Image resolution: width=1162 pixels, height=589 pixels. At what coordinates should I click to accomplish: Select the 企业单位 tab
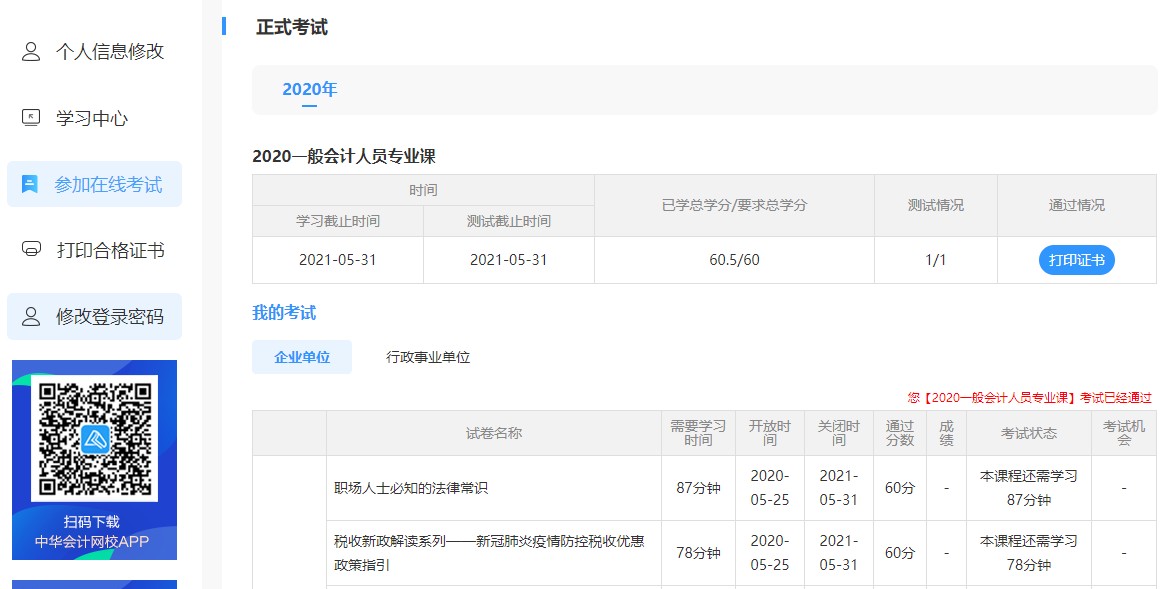[x=302, y=356]
